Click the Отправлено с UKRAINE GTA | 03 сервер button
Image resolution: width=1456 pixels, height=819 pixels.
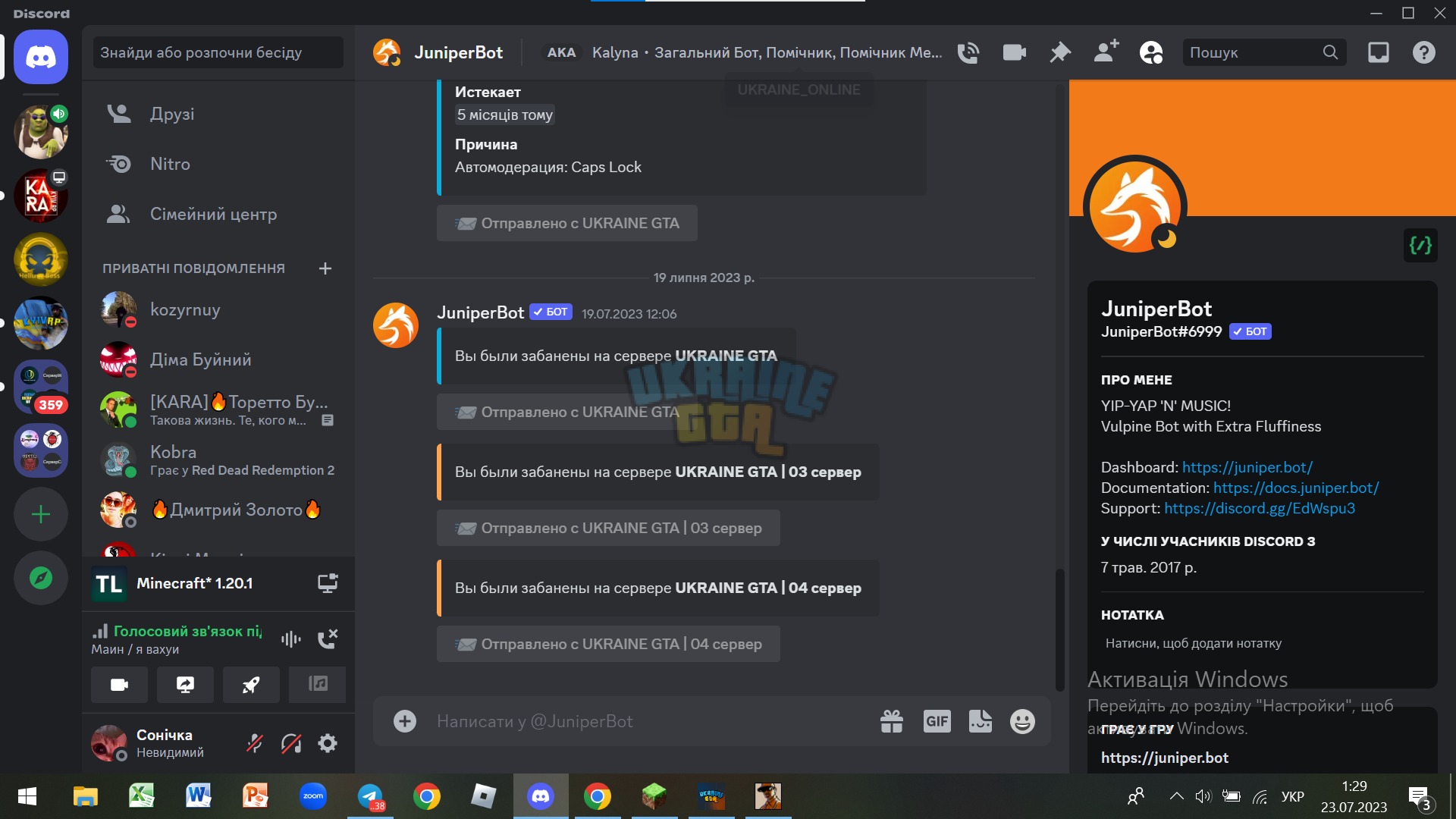608,528
